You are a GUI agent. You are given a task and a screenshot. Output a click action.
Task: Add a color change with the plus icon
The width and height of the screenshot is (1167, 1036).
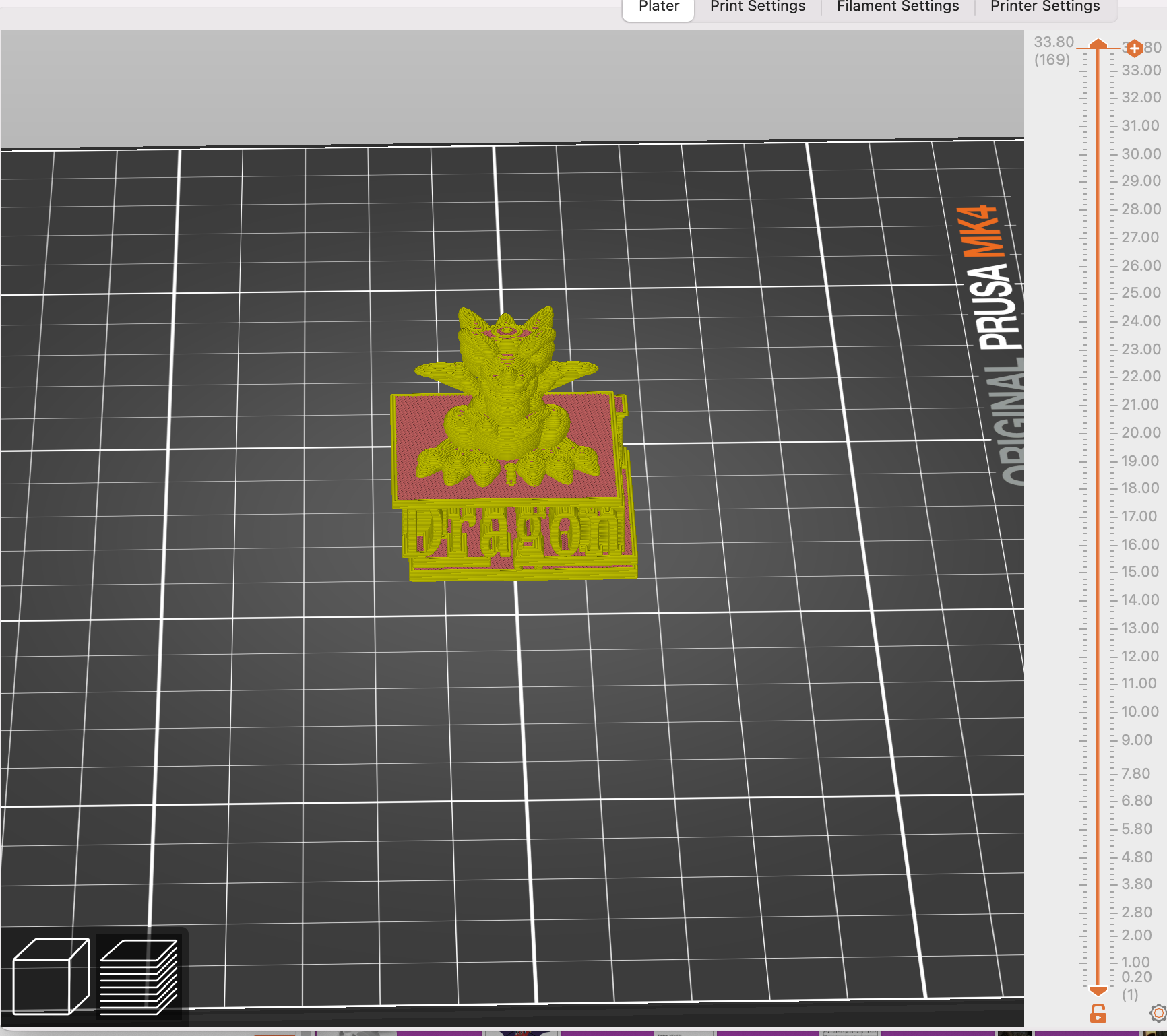coord(1135,48)
